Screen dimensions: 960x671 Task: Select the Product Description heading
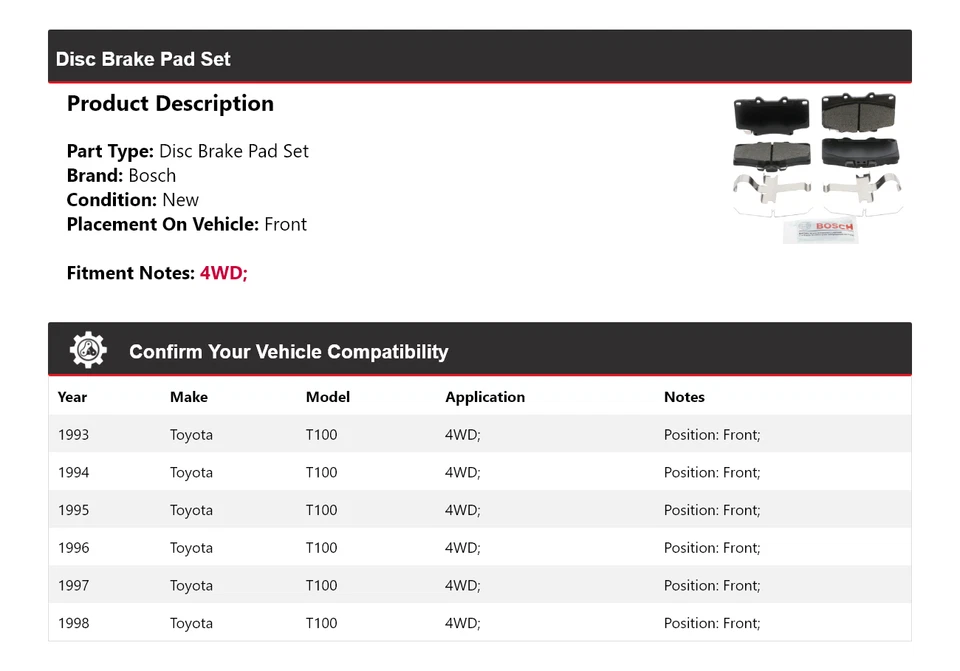click(x=170, y=104)
